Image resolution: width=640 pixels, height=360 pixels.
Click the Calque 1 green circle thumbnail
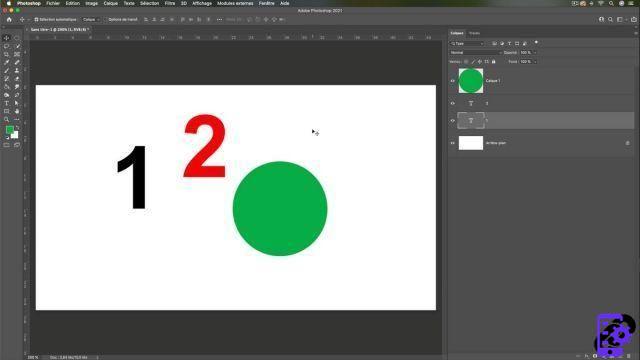click(x=471, y=81)
